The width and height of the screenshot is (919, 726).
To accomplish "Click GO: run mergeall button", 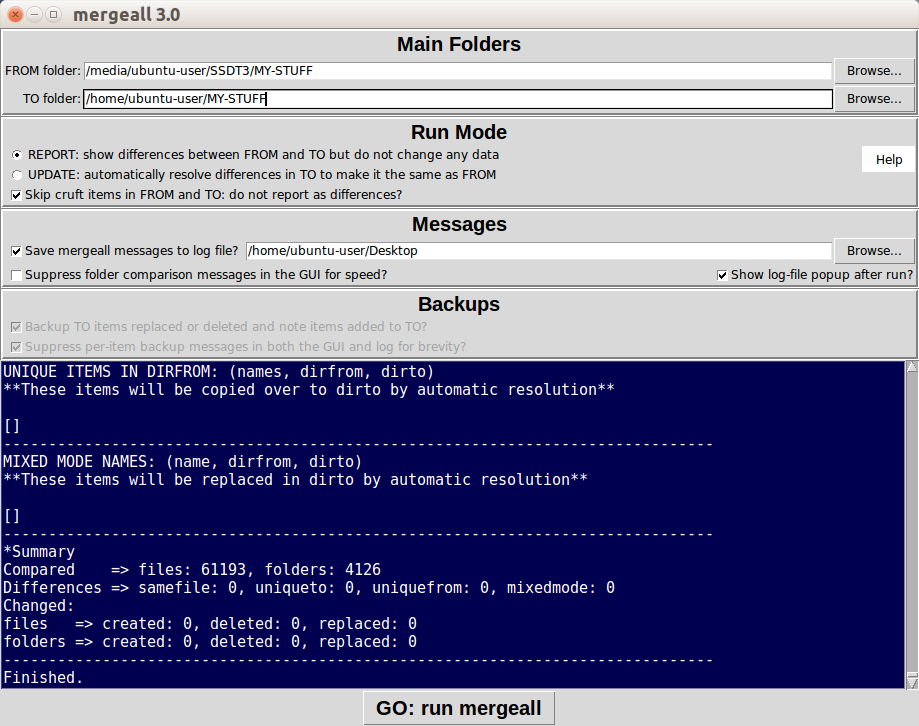I will tap(459, 708).
